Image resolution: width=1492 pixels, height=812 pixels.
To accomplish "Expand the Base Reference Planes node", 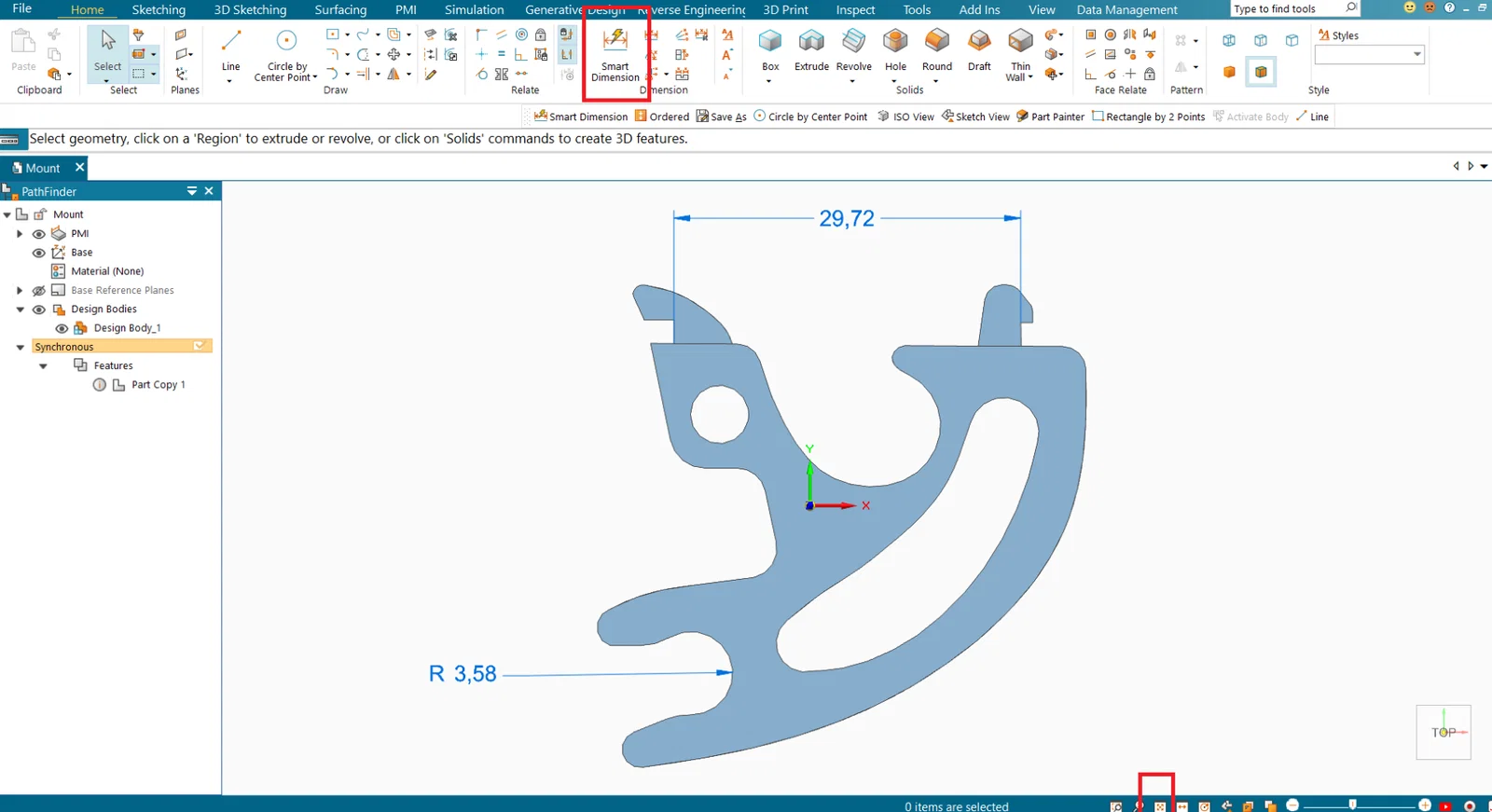I will coord(20,291).
